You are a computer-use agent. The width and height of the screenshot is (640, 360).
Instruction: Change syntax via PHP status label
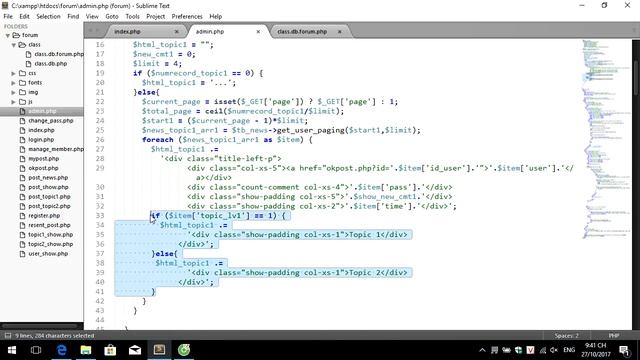point(614,336)
